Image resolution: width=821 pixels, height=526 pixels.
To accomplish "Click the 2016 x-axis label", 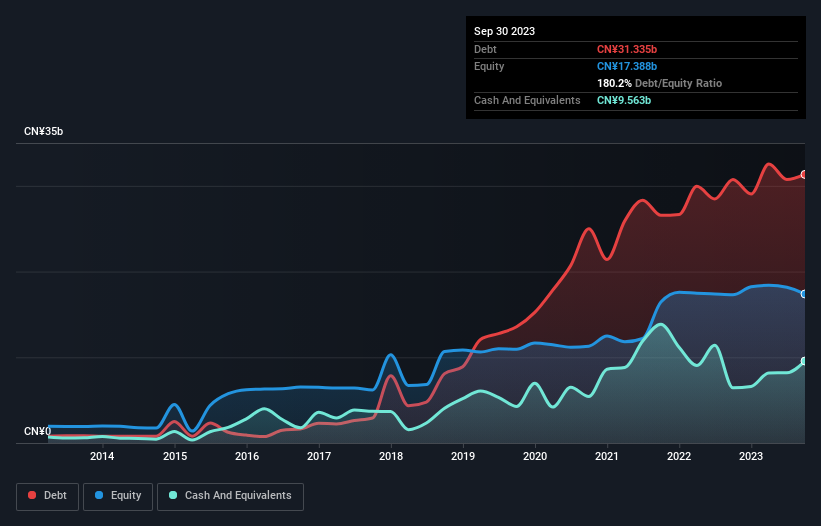I will point(247,456).
